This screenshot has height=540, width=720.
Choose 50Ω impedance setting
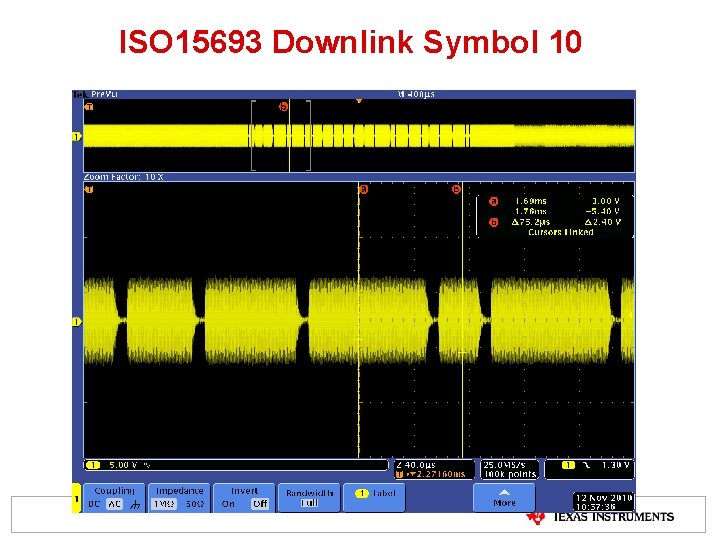[195, 504]
